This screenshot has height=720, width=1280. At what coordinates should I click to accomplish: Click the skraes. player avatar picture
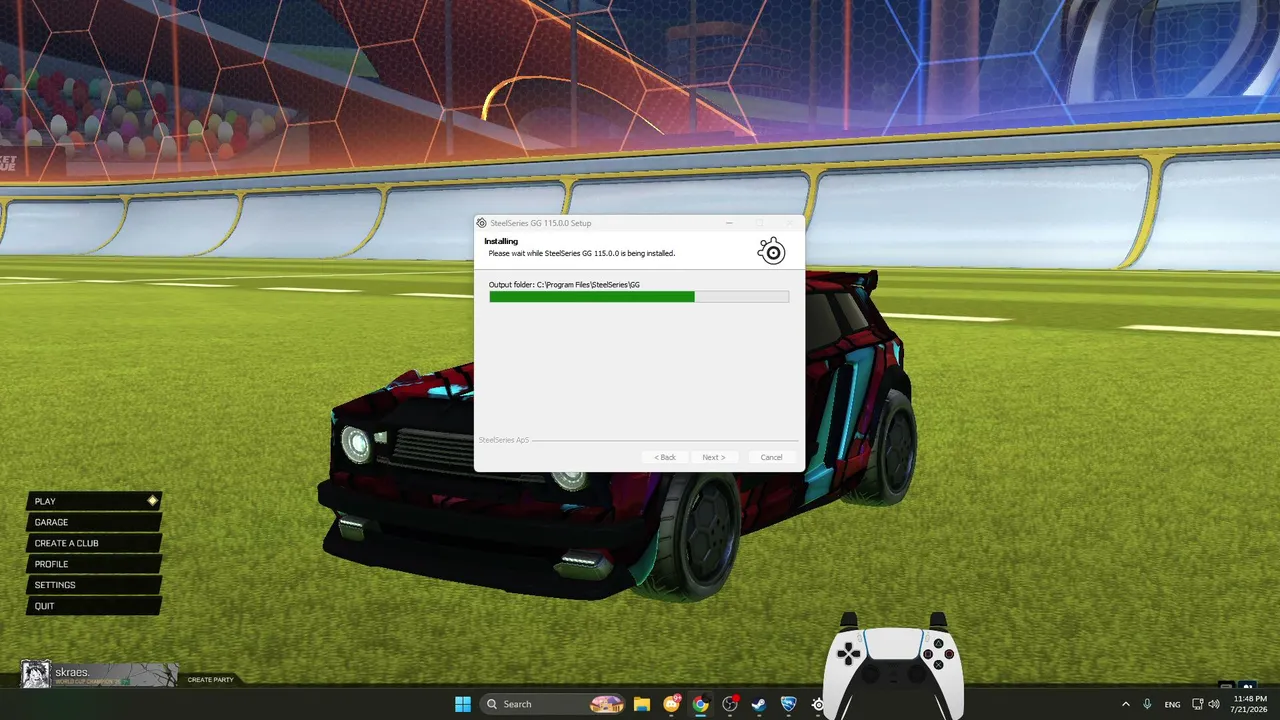36,674
